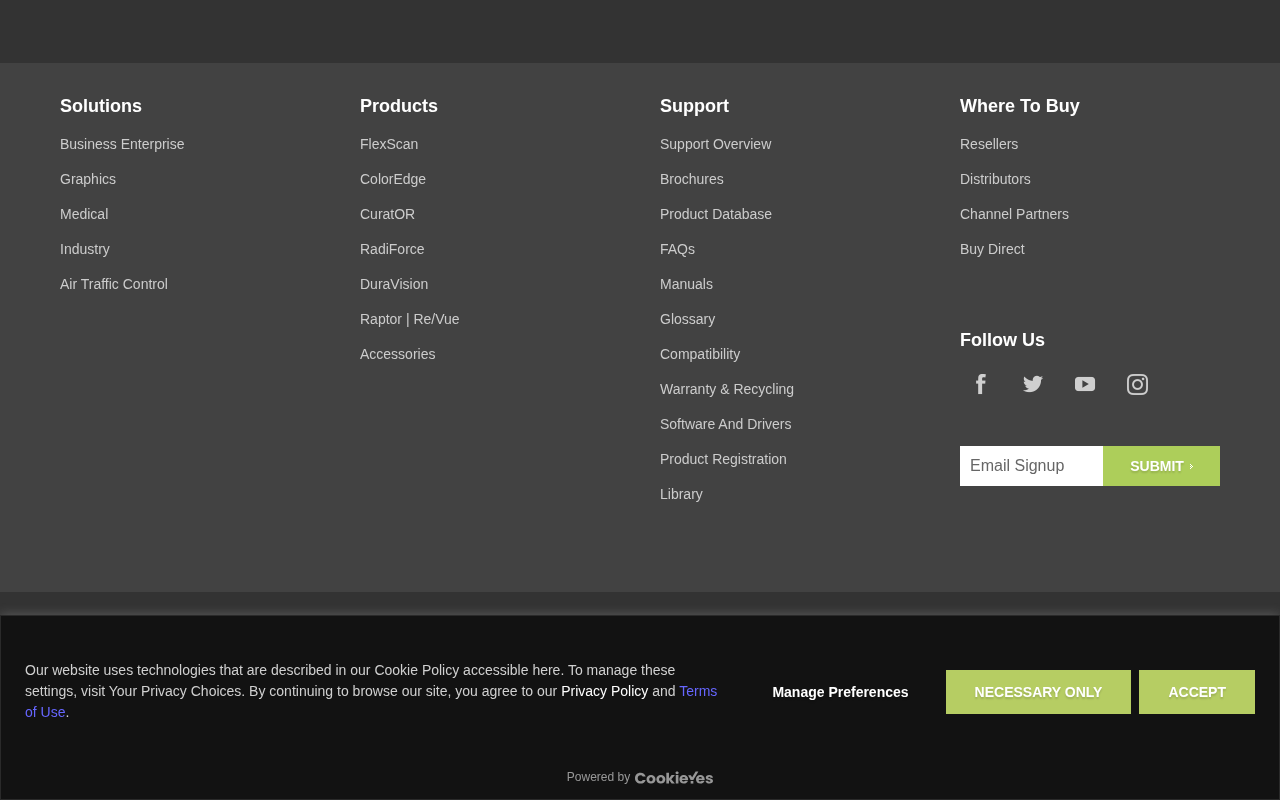1280x800 pixels.
Task: Focus the Email Signup field
Action: (1031, 466)
